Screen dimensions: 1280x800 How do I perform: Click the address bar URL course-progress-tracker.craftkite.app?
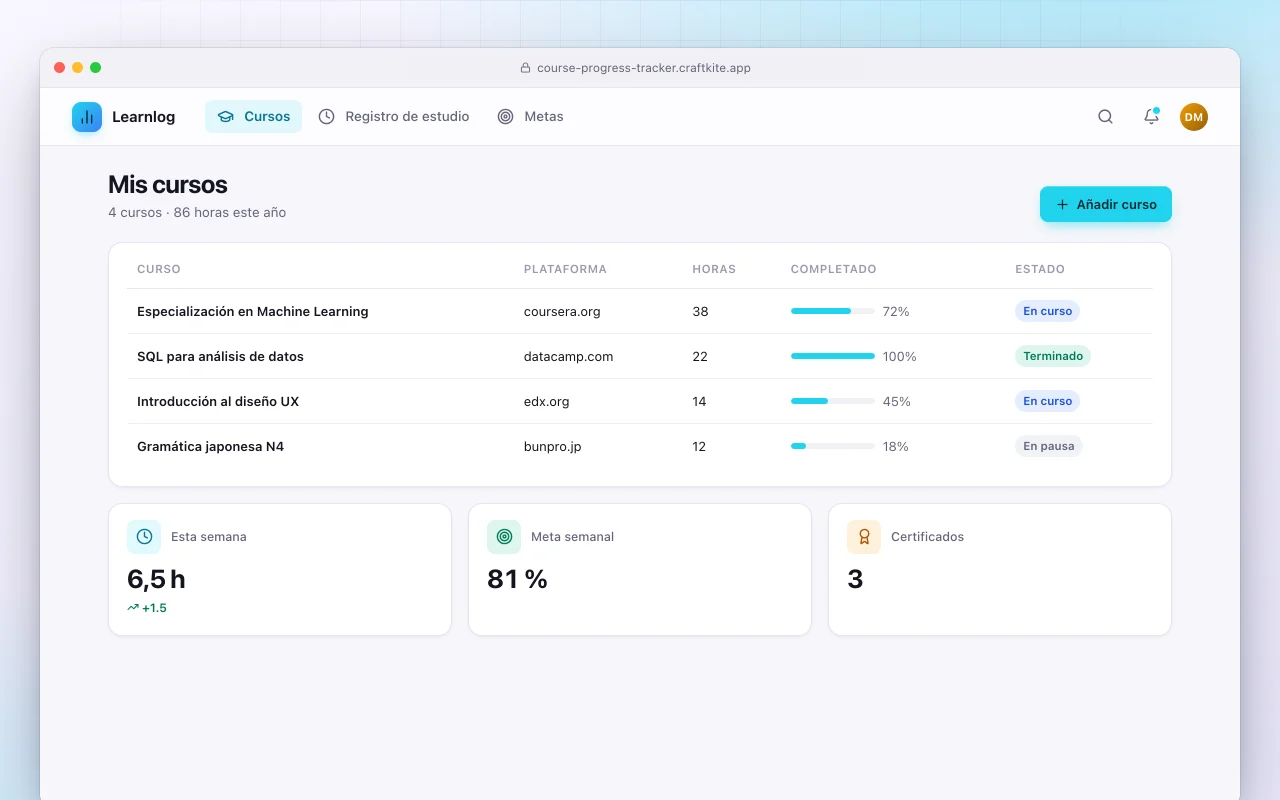tap(644, 68)
